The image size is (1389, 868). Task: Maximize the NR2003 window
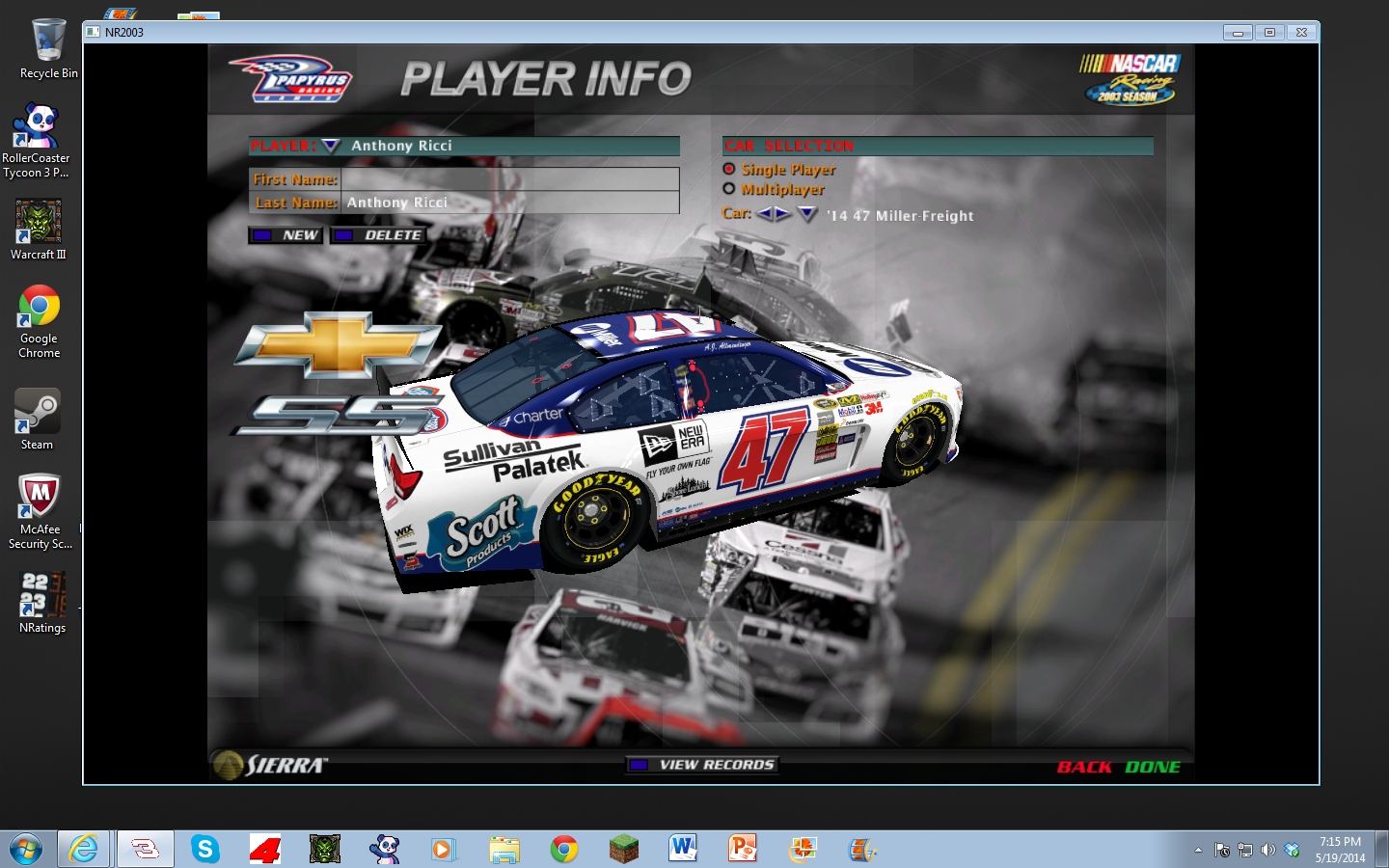[x=1269, y=33]
